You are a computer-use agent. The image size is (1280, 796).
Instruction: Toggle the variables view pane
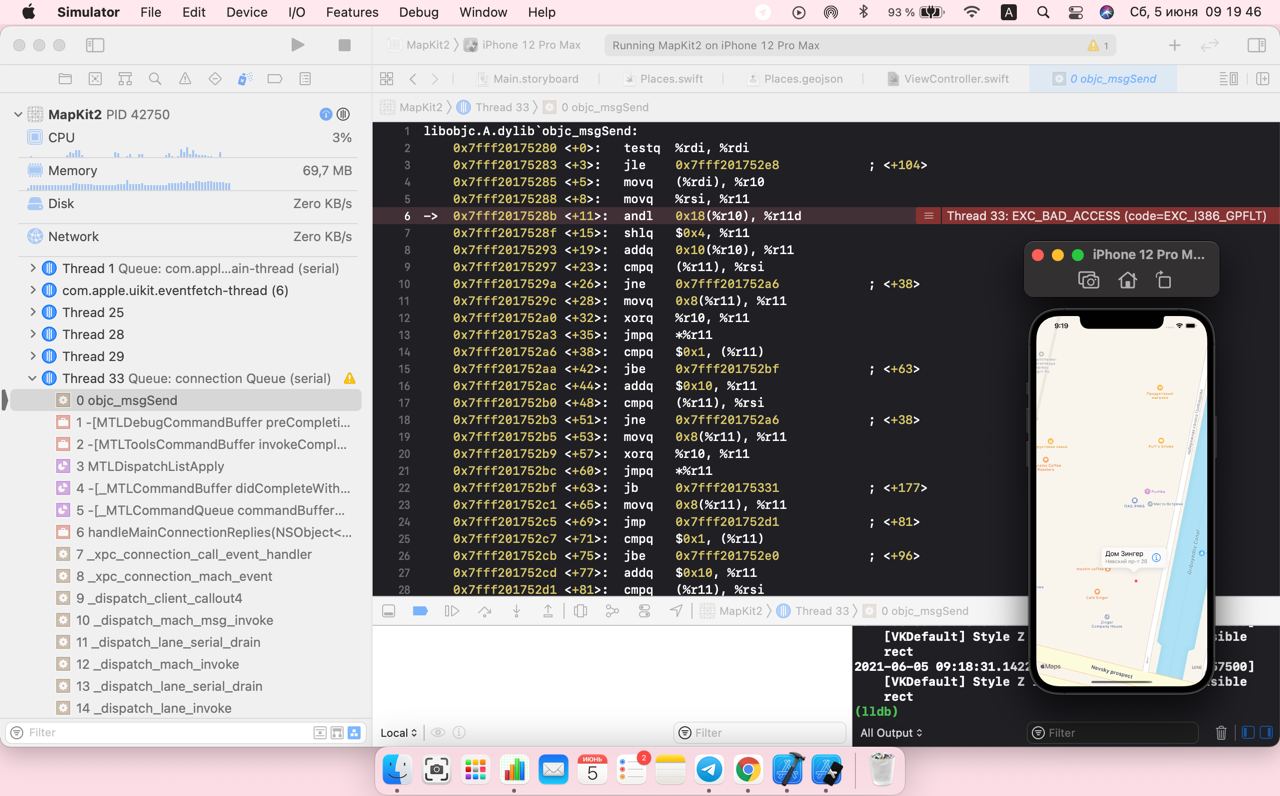(1247, 733)
